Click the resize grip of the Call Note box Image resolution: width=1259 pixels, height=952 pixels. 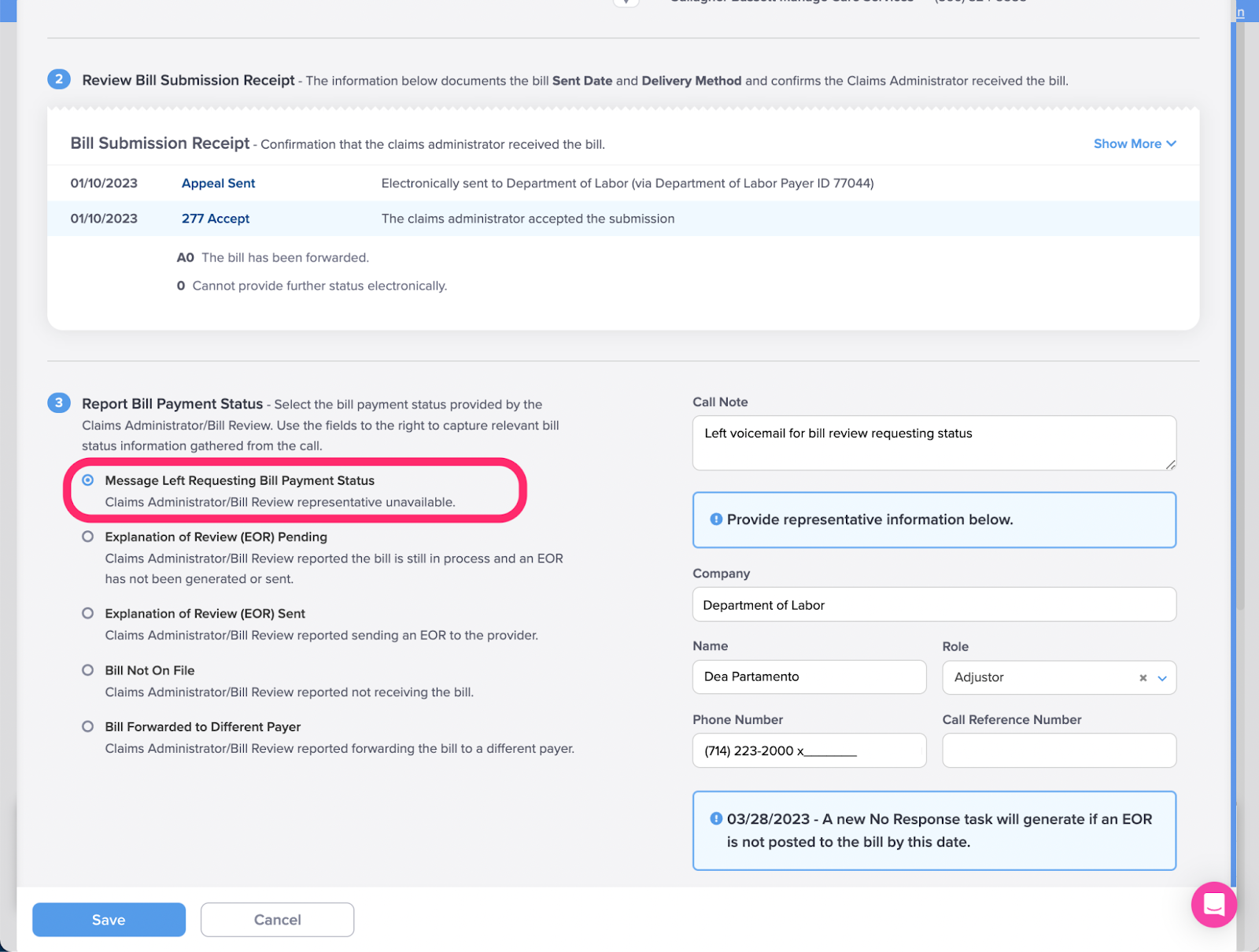point(1170,464)
